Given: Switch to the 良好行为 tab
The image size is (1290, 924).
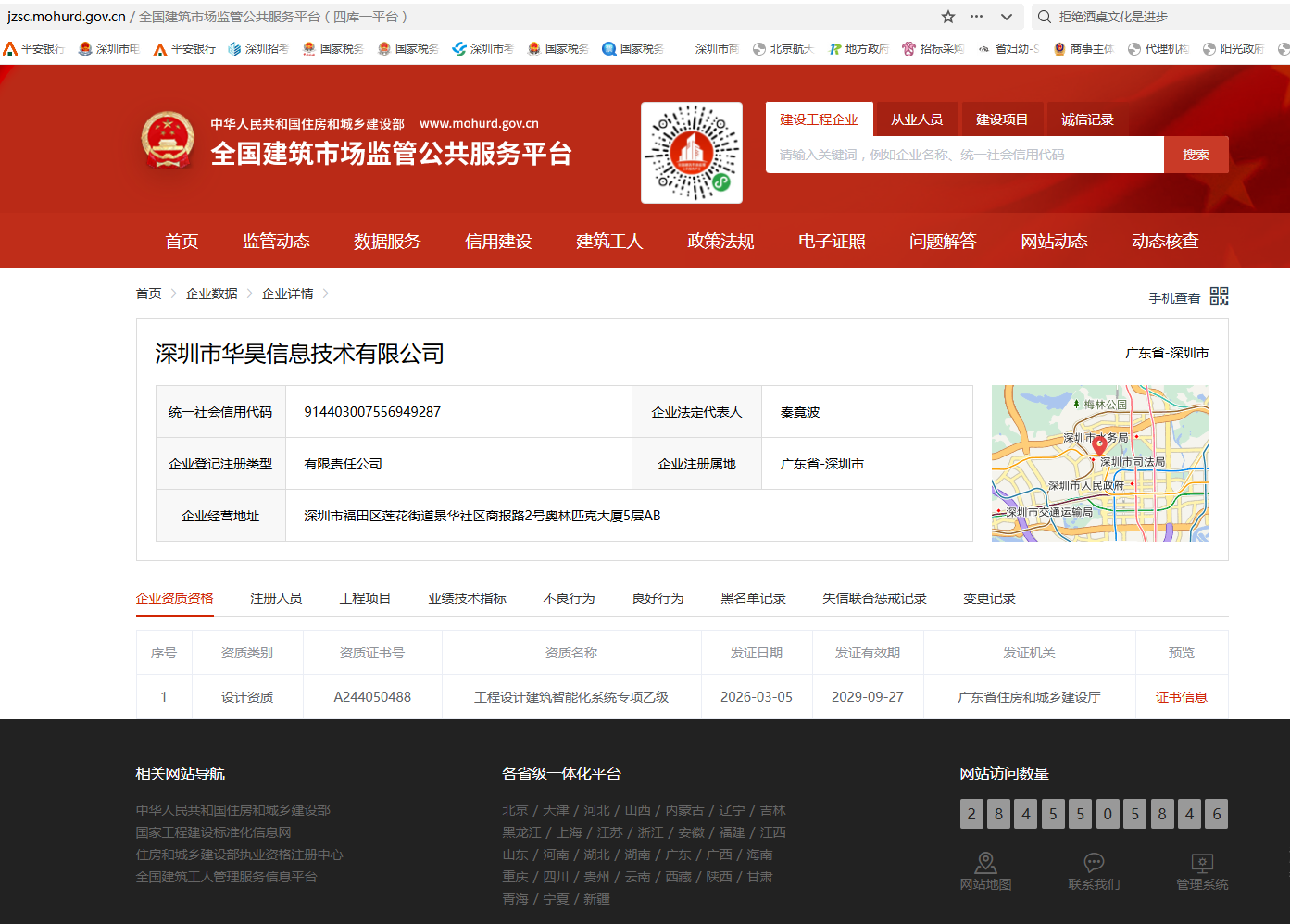Looking at the screenshot, I should [658, 598].
